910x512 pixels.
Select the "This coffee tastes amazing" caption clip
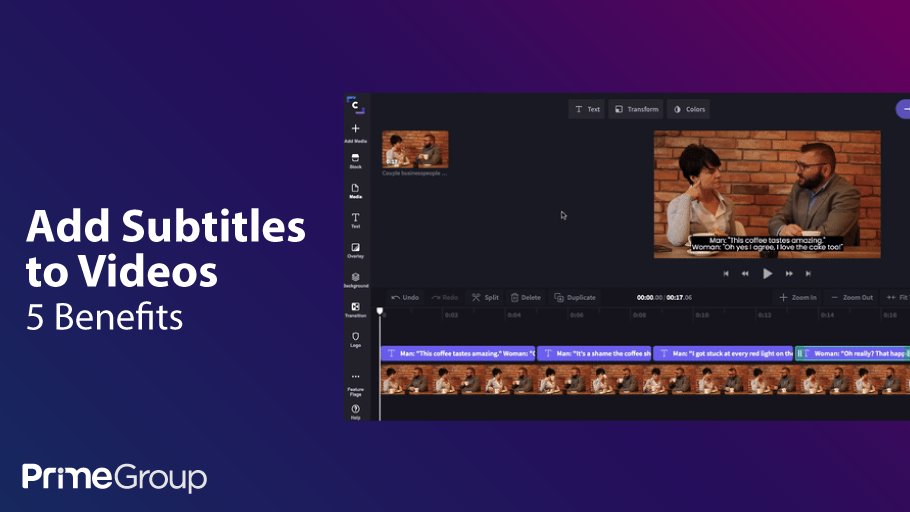458,353
